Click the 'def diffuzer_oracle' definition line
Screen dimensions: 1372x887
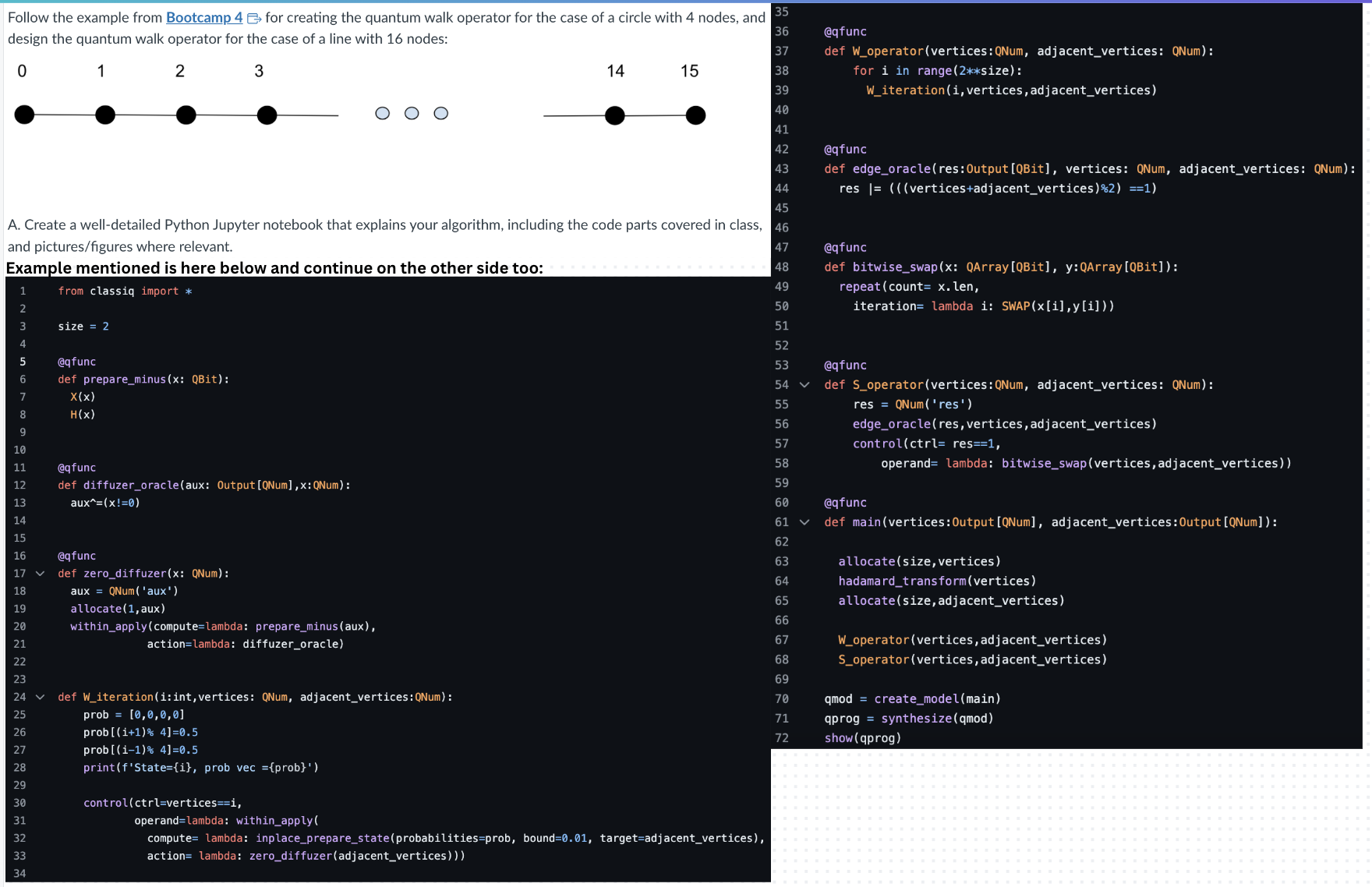tap(204, 486)
